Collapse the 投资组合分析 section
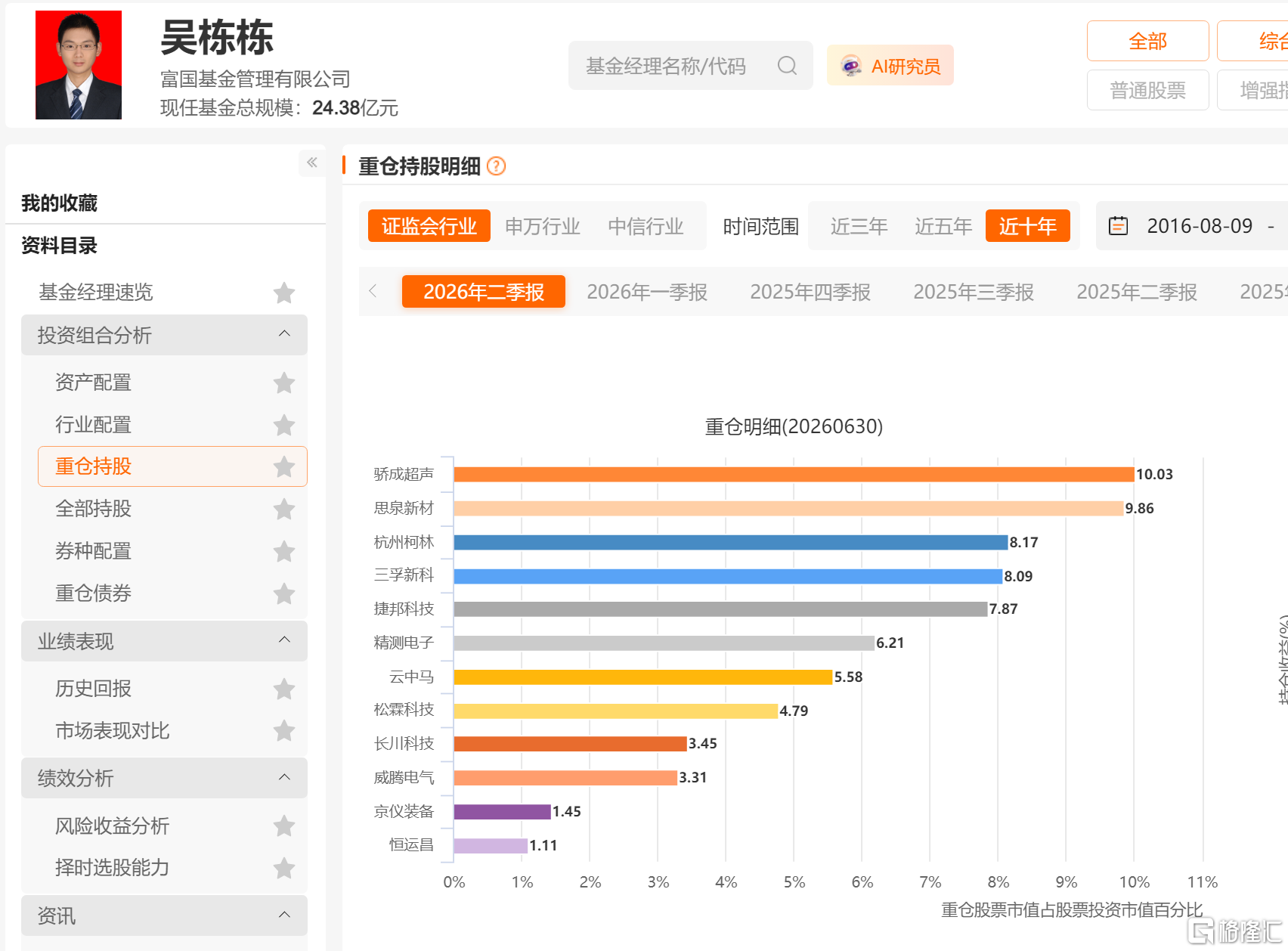This screenshot has height=951, width=1288. (284, 334)
